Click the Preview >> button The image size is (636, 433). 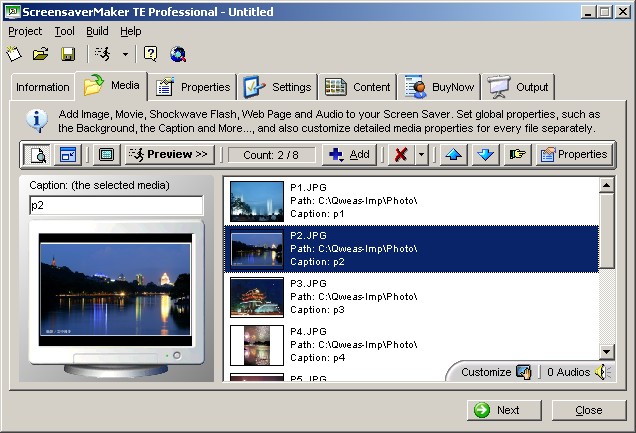point(170,154)
